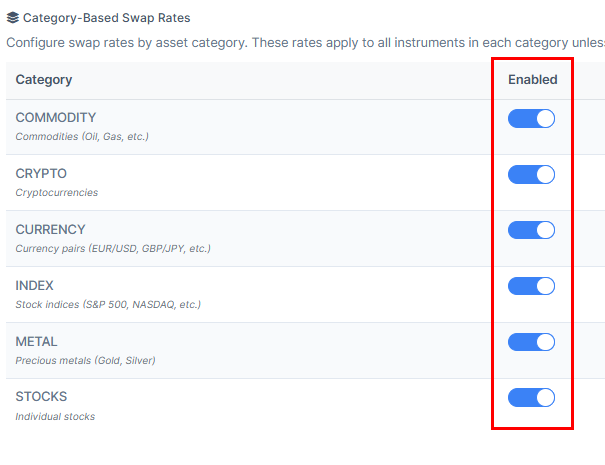Select the METAL category label
The image size is (605, 465).
pos(36,342)
